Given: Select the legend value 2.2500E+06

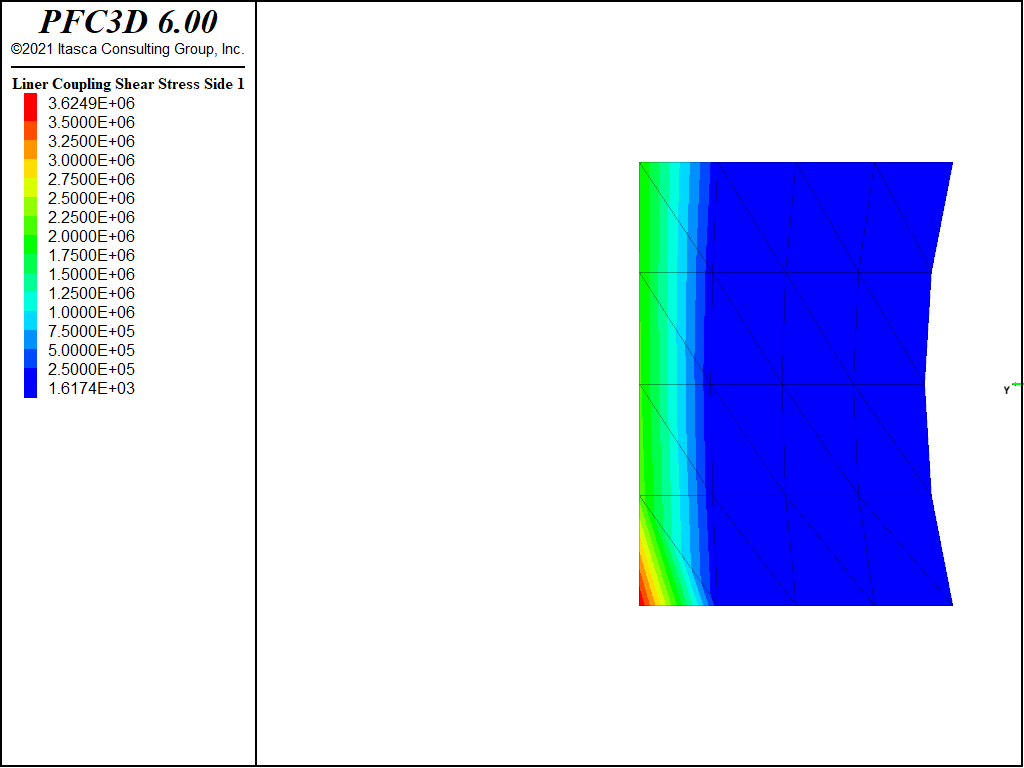Looking at the screenshot, I should click(x=91, y=217).
